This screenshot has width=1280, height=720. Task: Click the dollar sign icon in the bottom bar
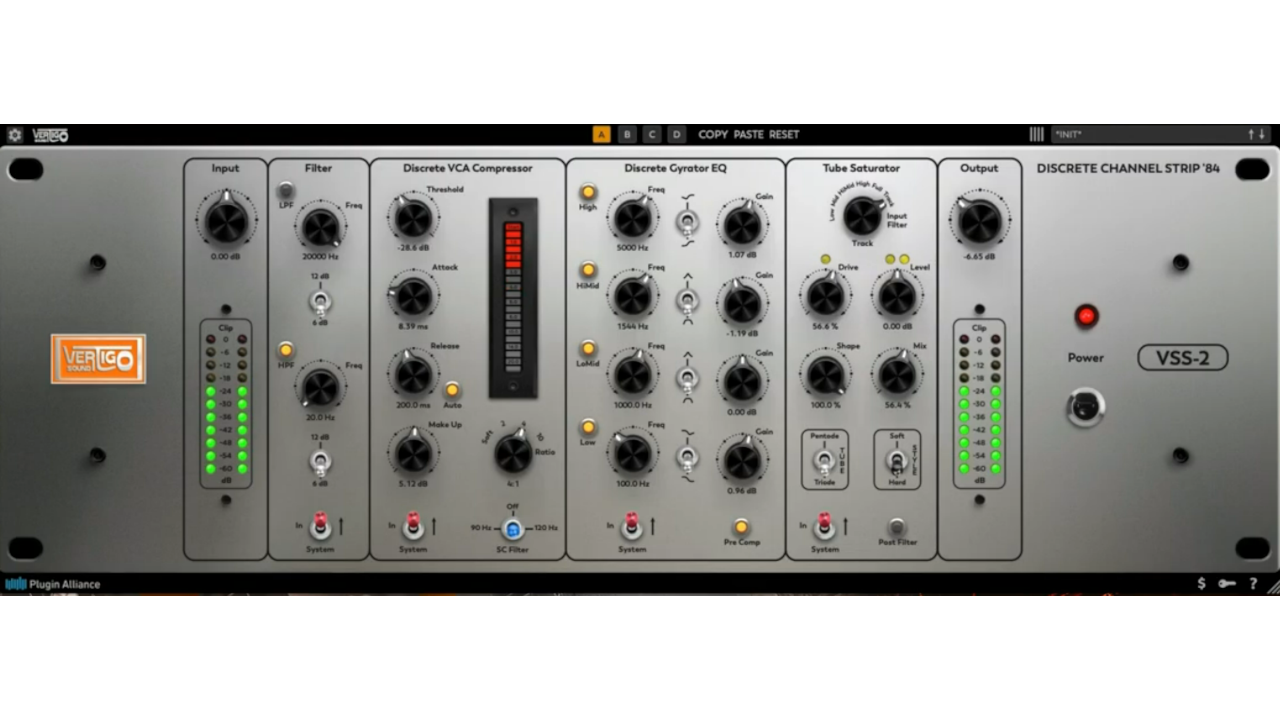pyautogui.click(x=1201, y=583)
